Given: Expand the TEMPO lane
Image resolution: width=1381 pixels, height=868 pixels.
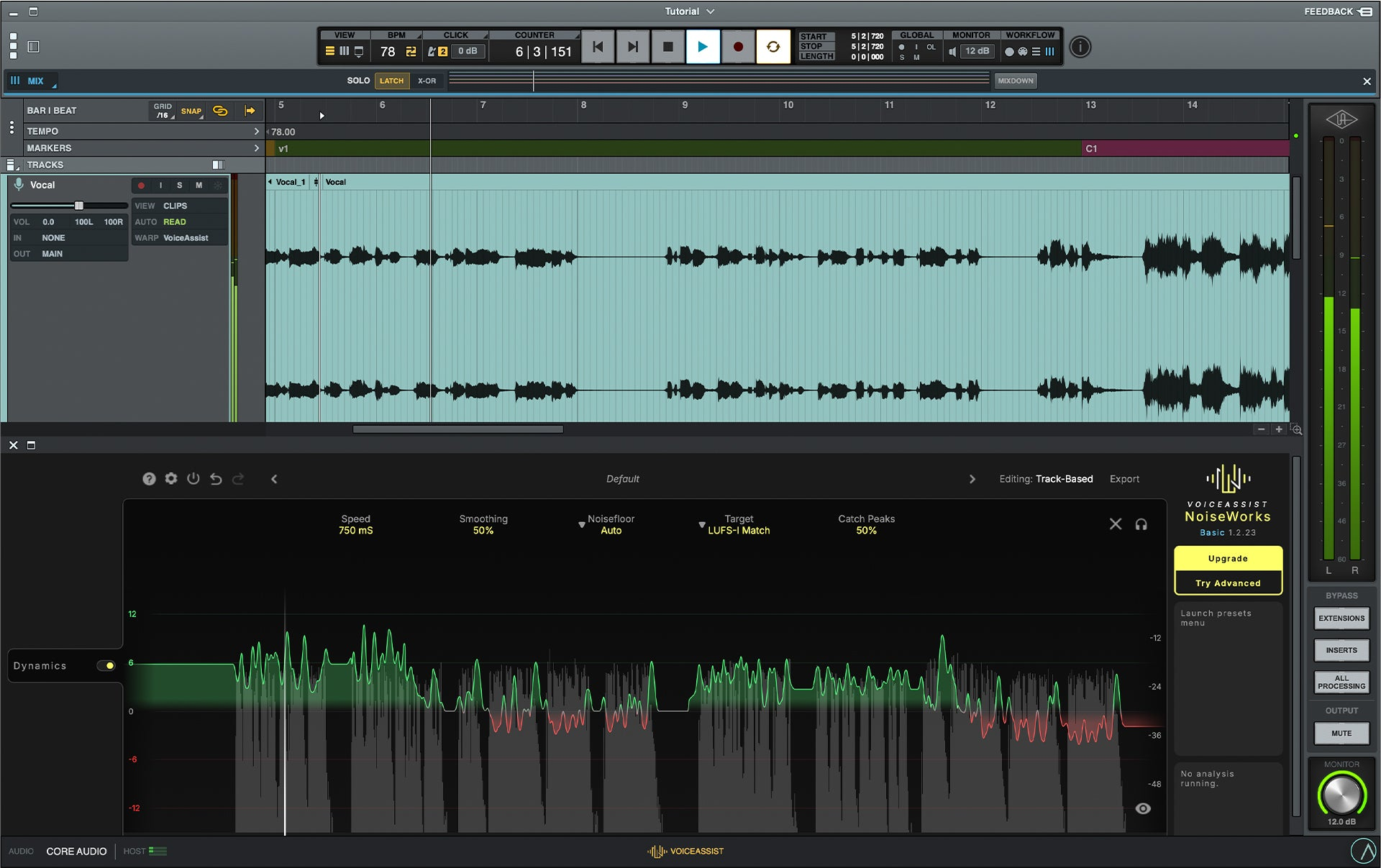Looking at the screenshot, I should (x=257, y=132).
